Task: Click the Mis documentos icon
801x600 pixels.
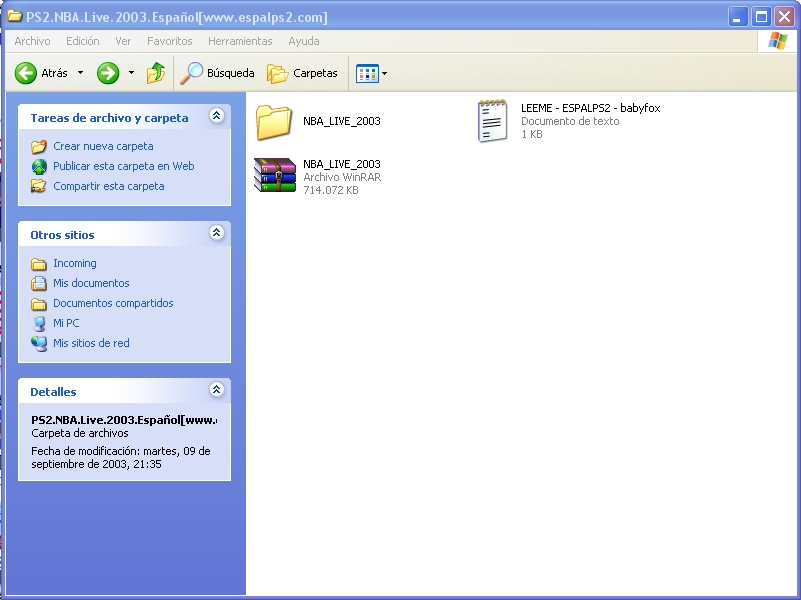Action: click(x=39, y=283)
